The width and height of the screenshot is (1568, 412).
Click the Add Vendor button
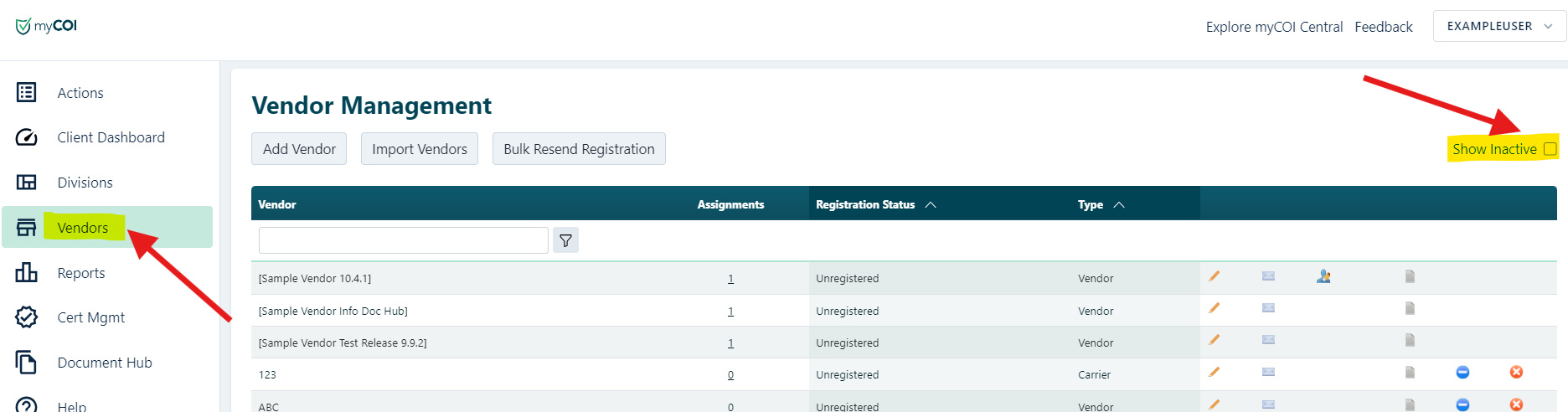299,149
